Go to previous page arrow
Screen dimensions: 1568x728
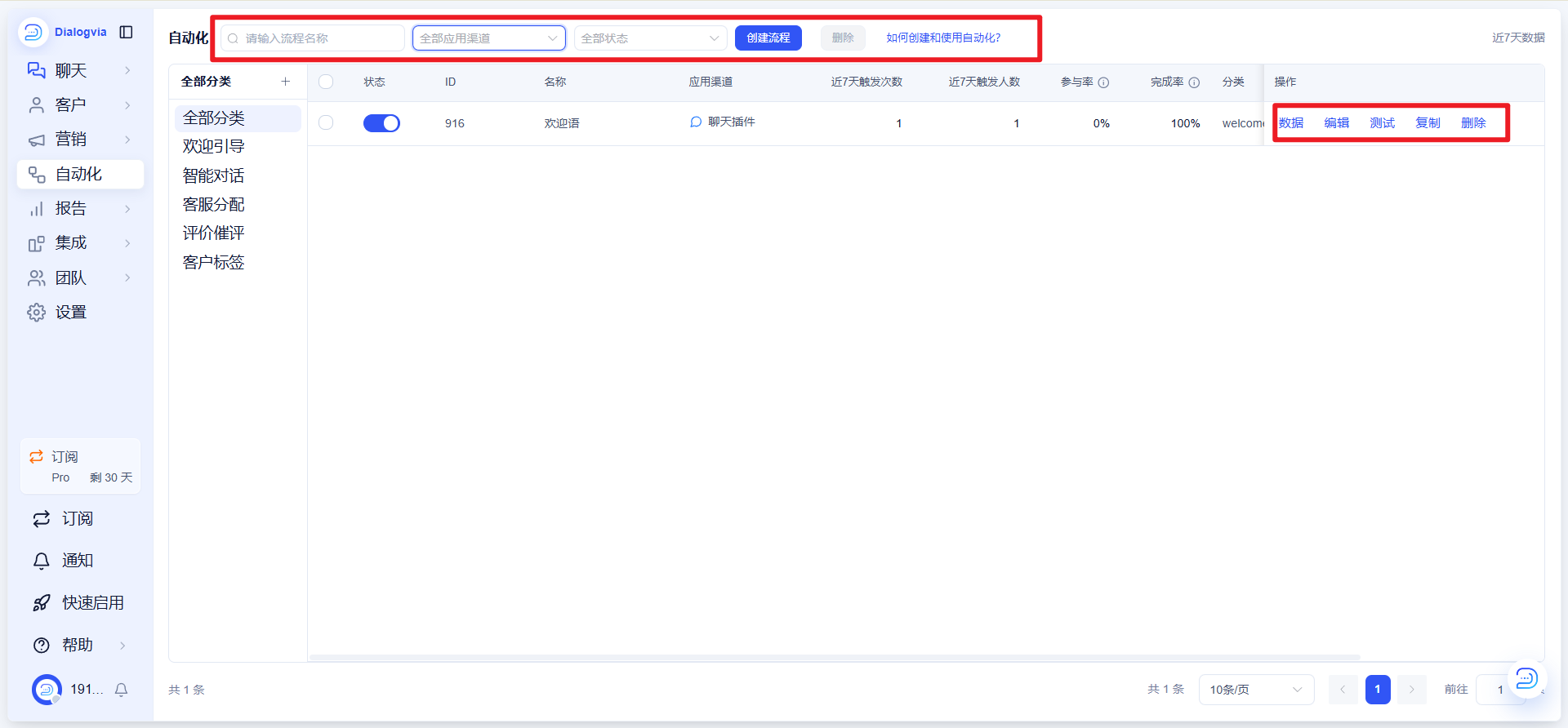[1343, 690]
